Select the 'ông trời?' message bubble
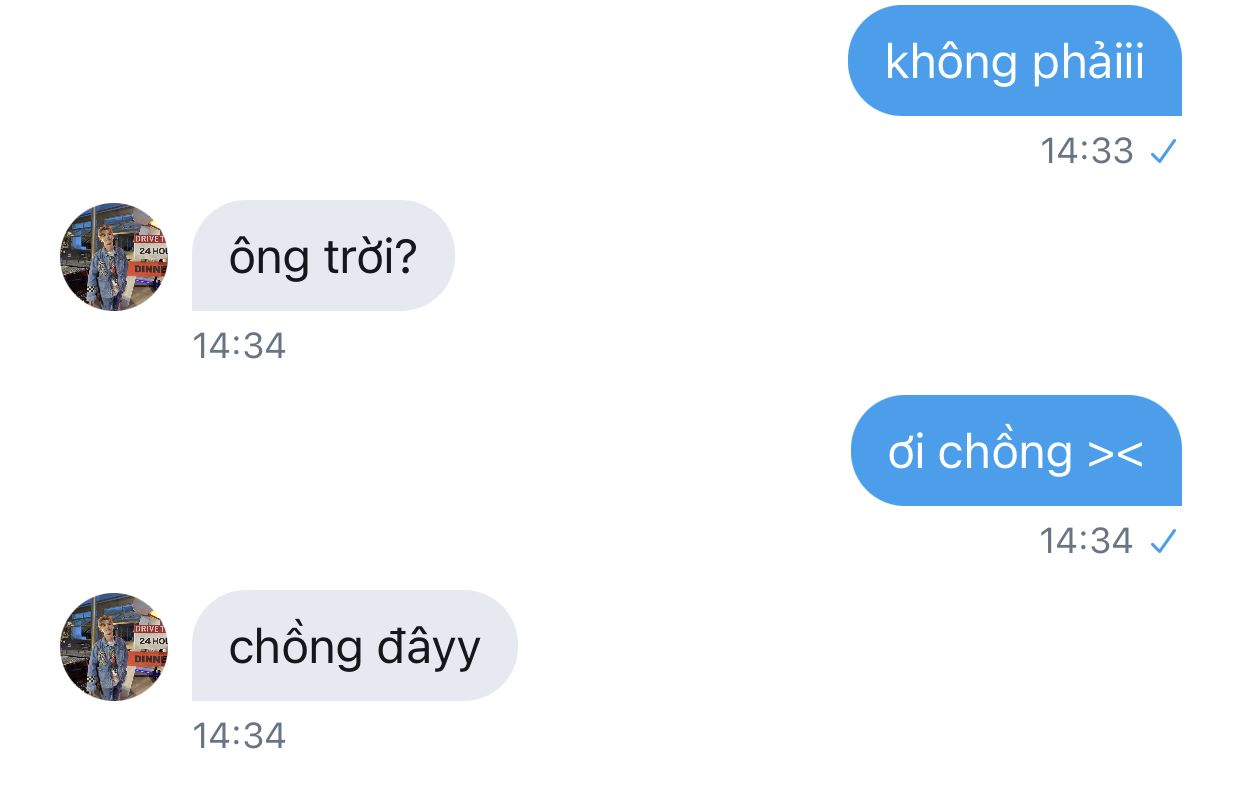The height and width of the screenshot is (785, 1242). (323, 256)
